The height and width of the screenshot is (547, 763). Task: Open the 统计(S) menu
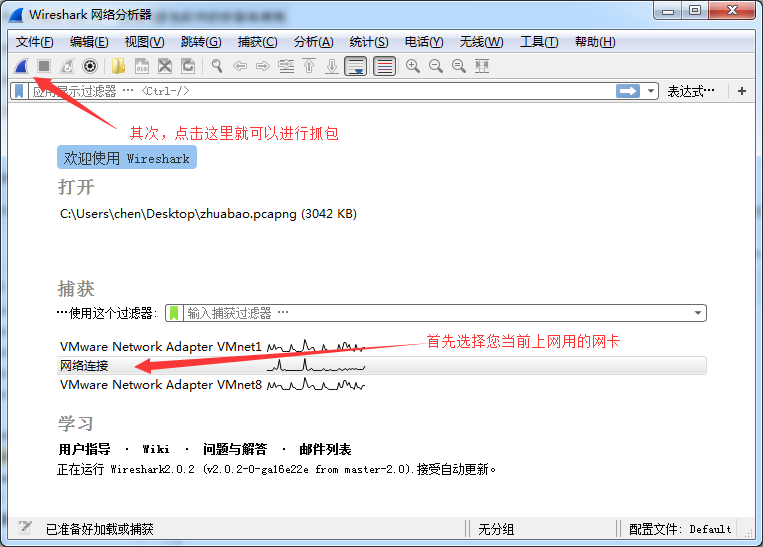[369, 42]
